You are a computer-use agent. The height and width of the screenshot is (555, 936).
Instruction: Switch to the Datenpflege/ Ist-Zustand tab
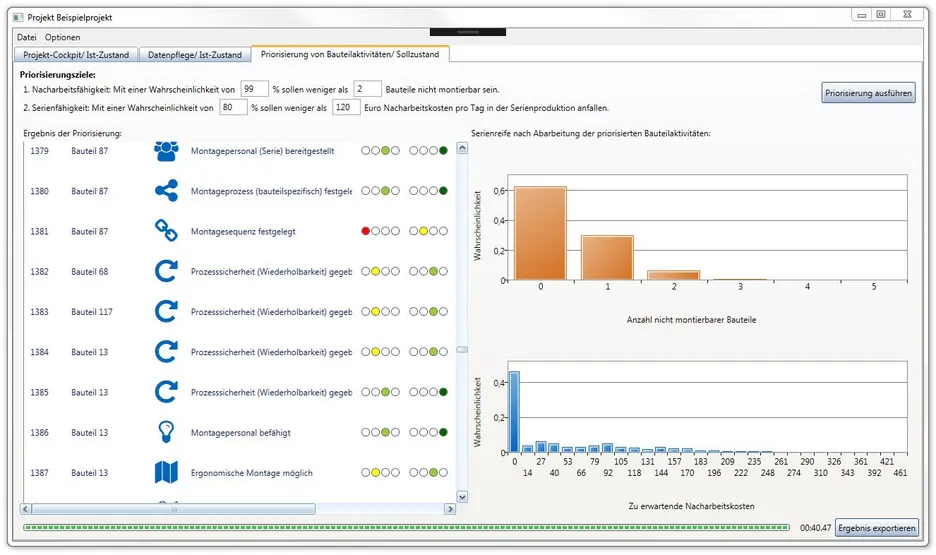click(x=194, y=55)
